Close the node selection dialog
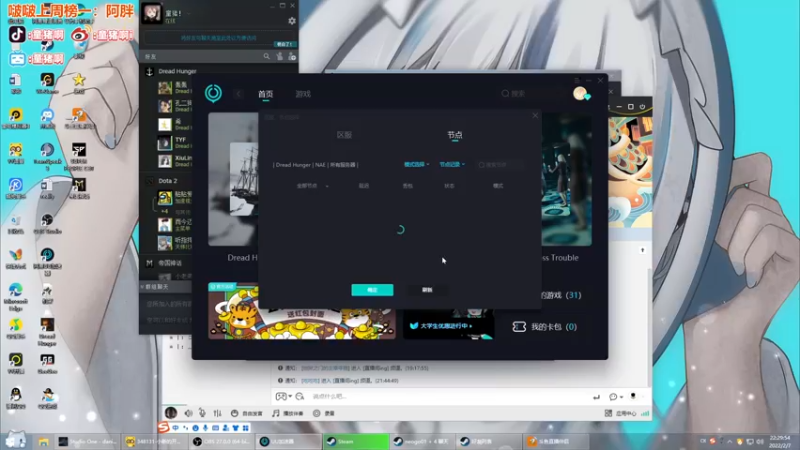Screen dimensions: 800x450 tap(535, 116)
